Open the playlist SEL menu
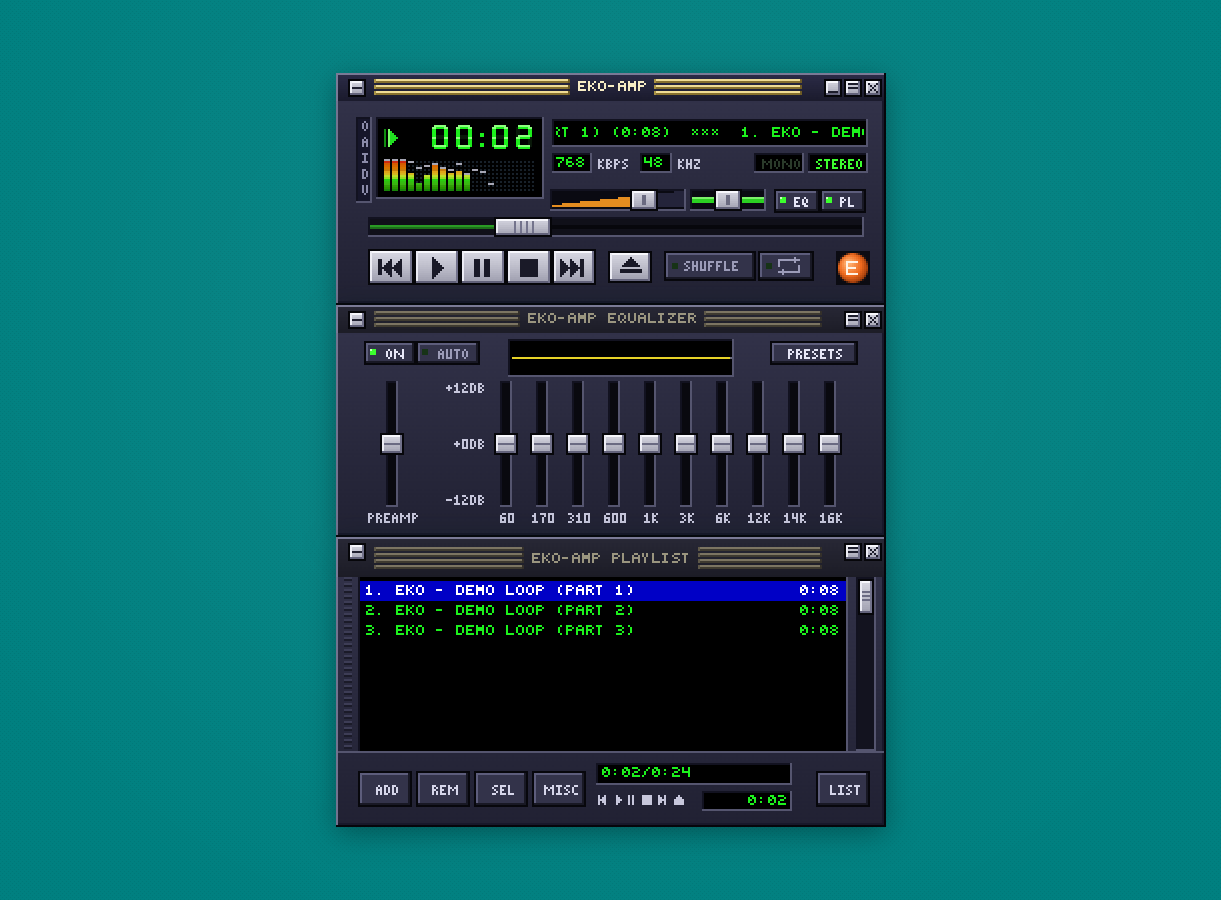1221x900 pixels. [x=502, y=789]
